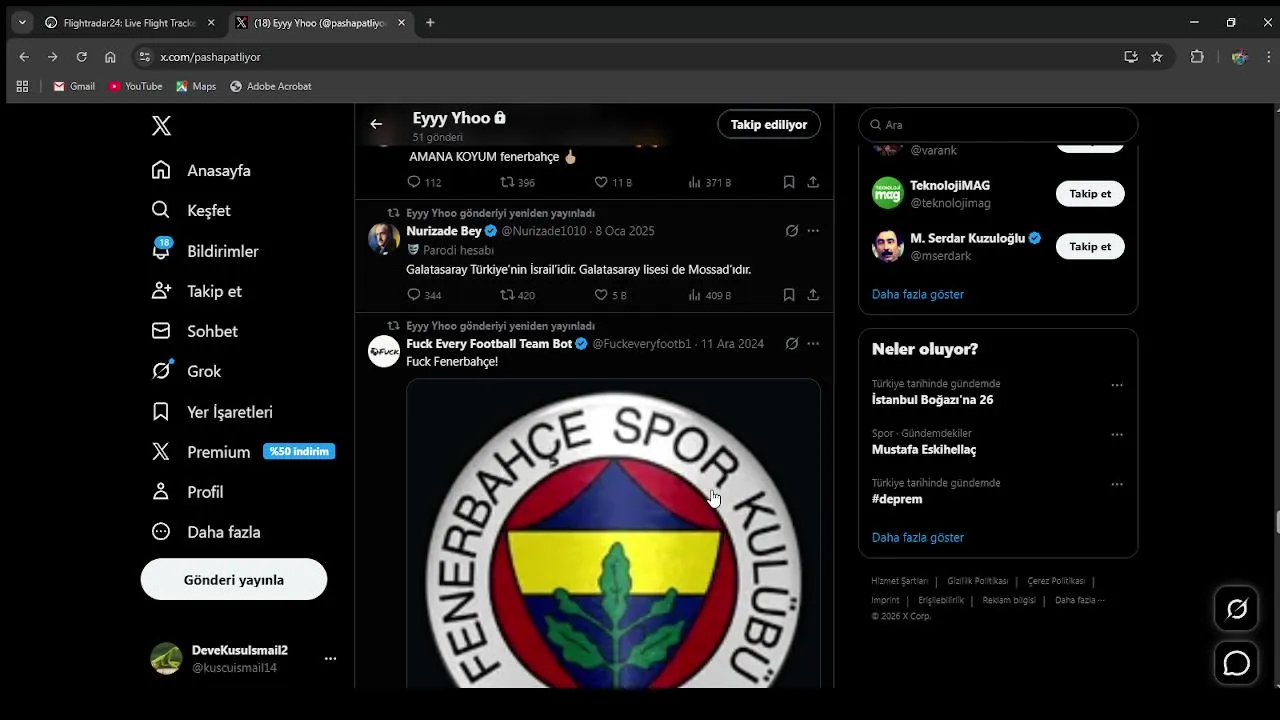Open Premium subscription page
Image resolution: width=1280 pixels, height=720 pixels.
[243, 452]
